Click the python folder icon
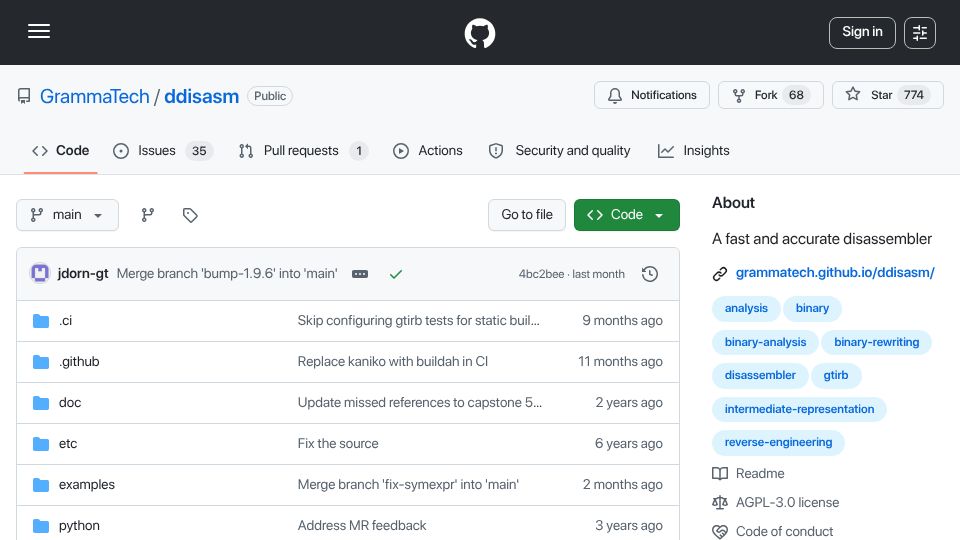 point(41,526)
